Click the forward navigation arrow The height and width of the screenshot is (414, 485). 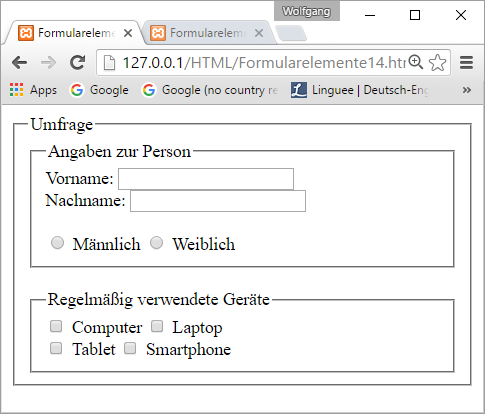pos(48,63)
